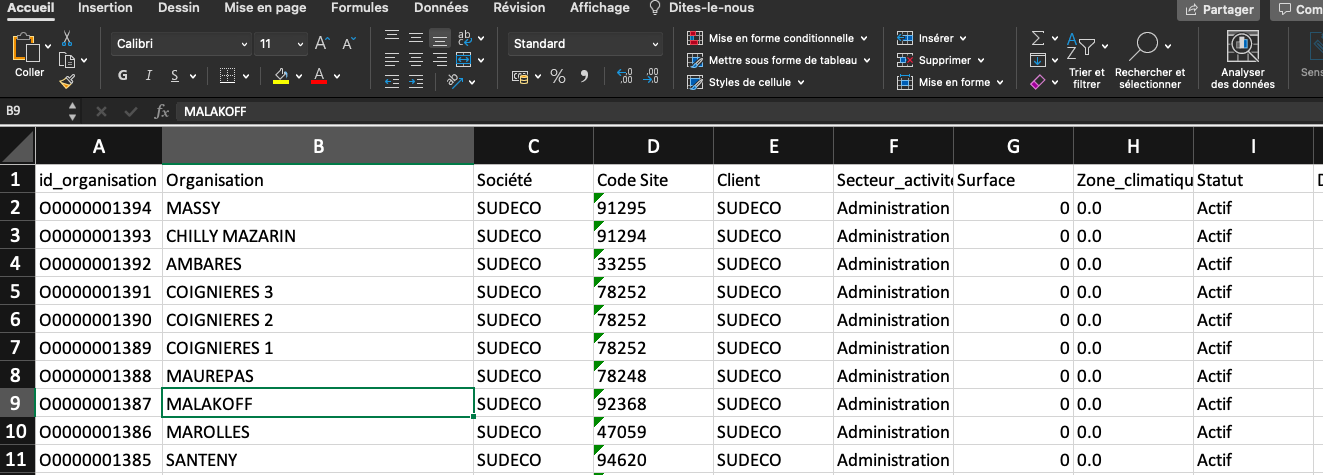
Task: Decrease font size with small A
Action: point(348,44)
